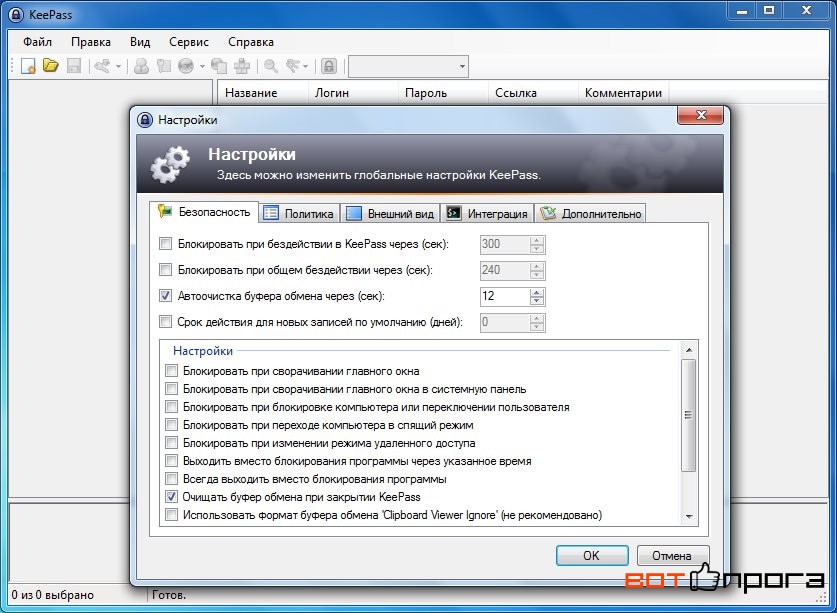Click the settings list scroll down arrow
Screen dimensions: 837x613
689,516
